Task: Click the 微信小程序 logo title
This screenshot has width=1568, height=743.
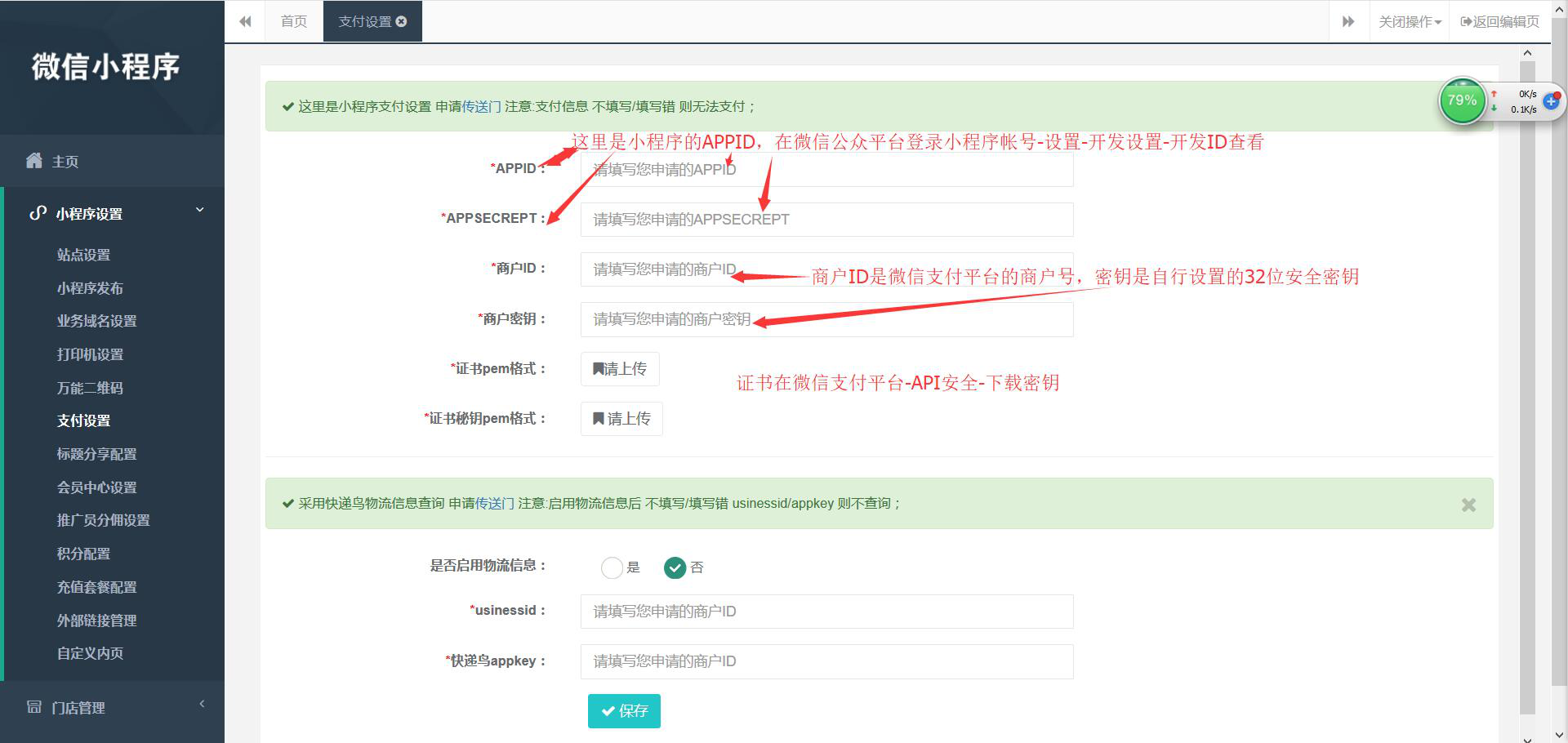Action: click(105, 66)
